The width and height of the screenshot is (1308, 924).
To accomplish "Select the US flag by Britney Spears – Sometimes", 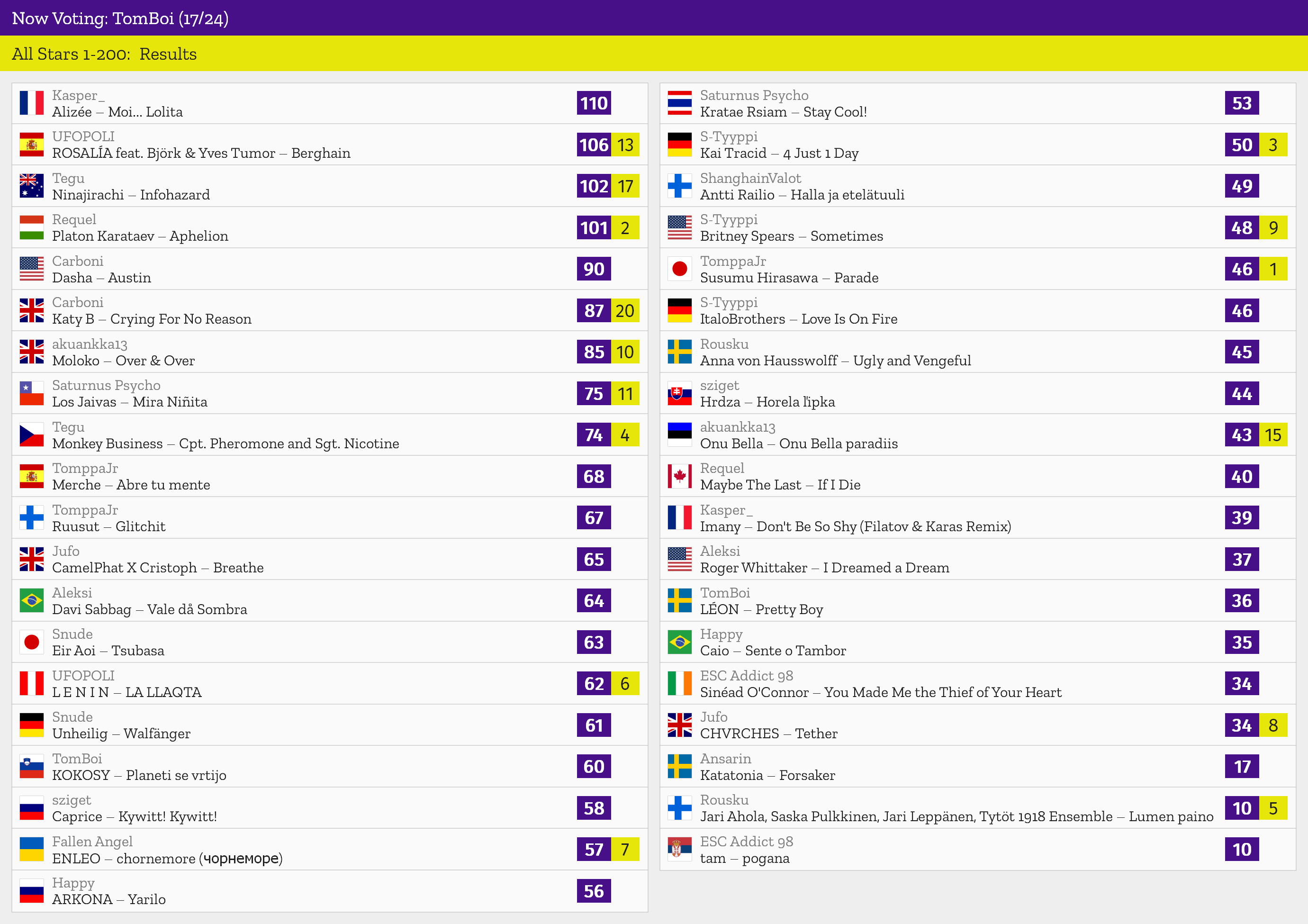I will point(680,227).
